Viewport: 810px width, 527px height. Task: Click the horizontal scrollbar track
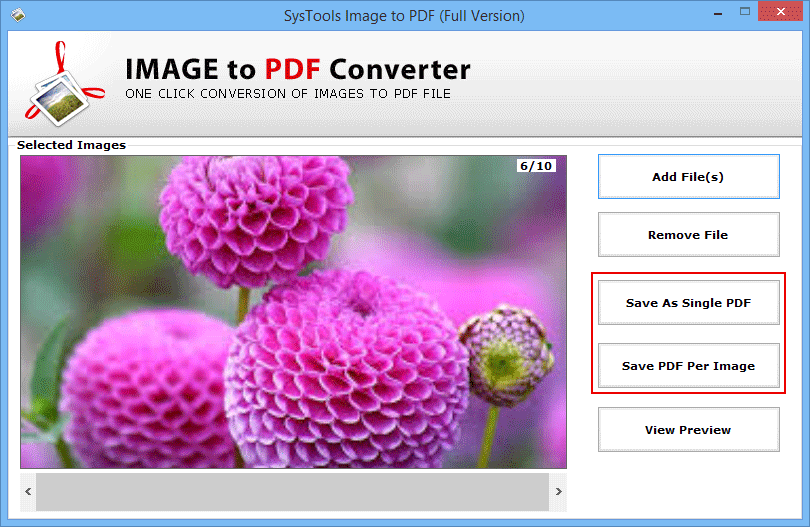292,491
